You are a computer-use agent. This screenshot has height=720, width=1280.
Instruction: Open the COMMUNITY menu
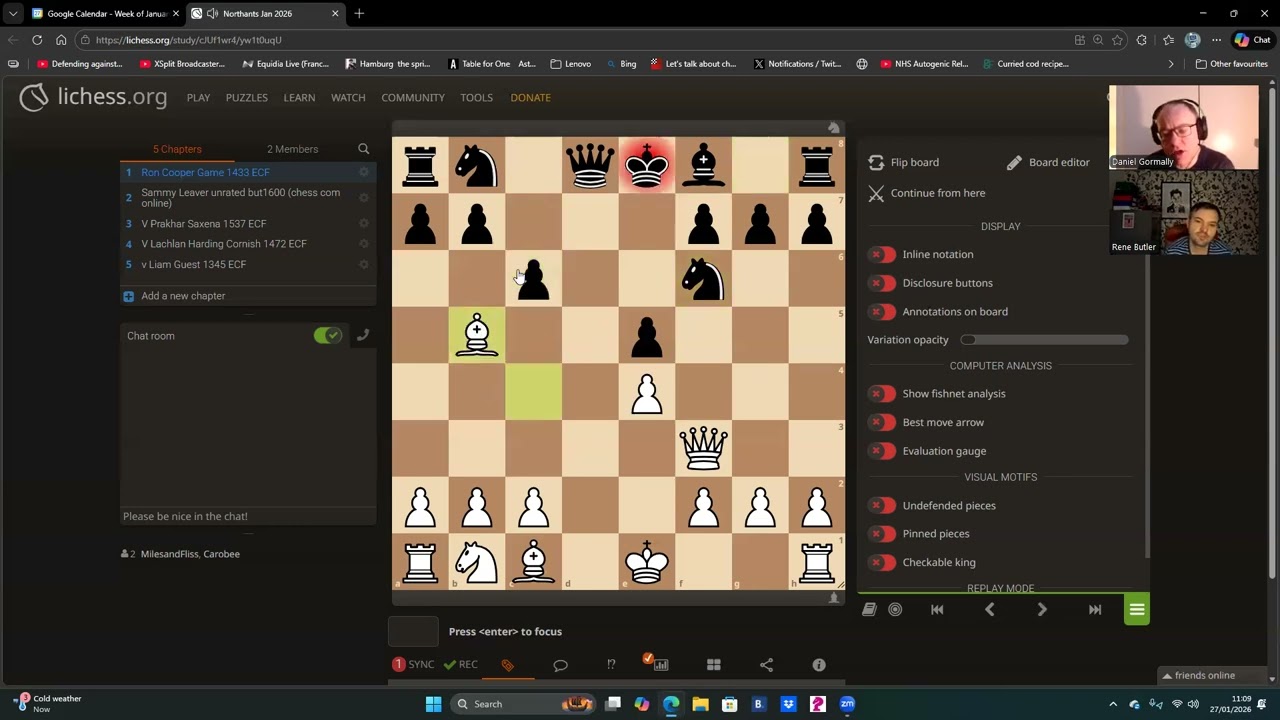coord(412,98)
